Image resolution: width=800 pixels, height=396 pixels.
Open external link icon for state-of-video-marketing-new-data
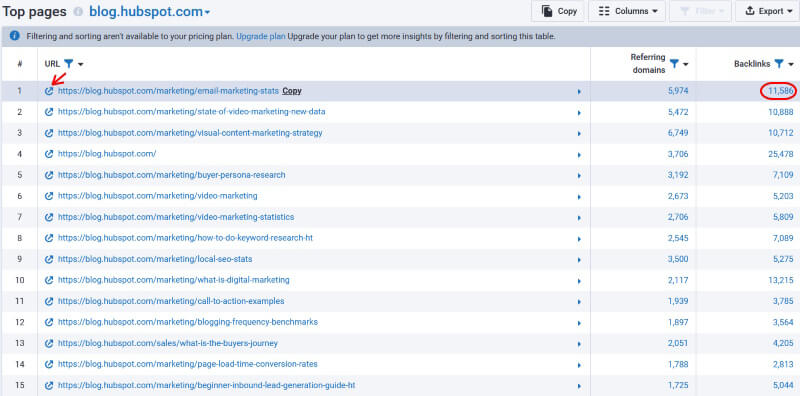49,112
